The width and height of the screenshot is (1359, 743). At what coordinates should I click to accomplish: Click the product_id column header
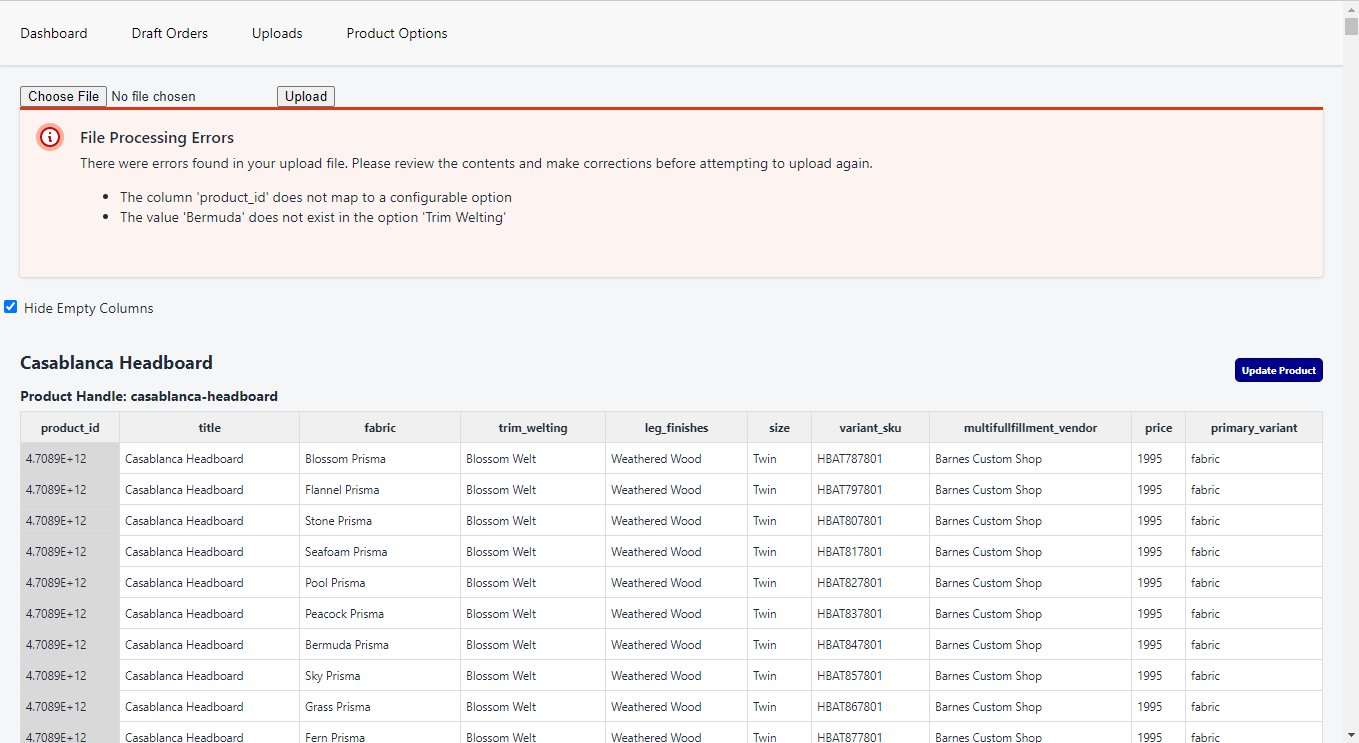70,427
